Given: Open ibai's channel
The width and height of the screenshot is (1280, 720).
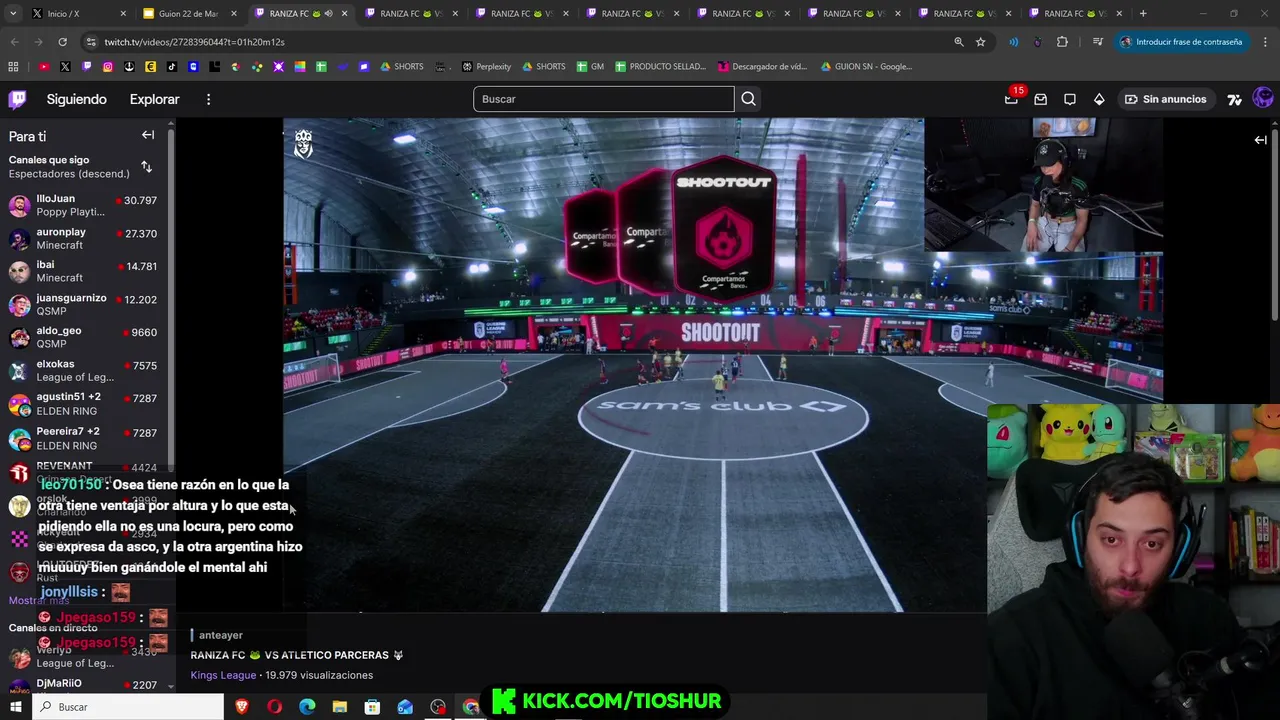Looking at the screenshot, I should 84,271.
